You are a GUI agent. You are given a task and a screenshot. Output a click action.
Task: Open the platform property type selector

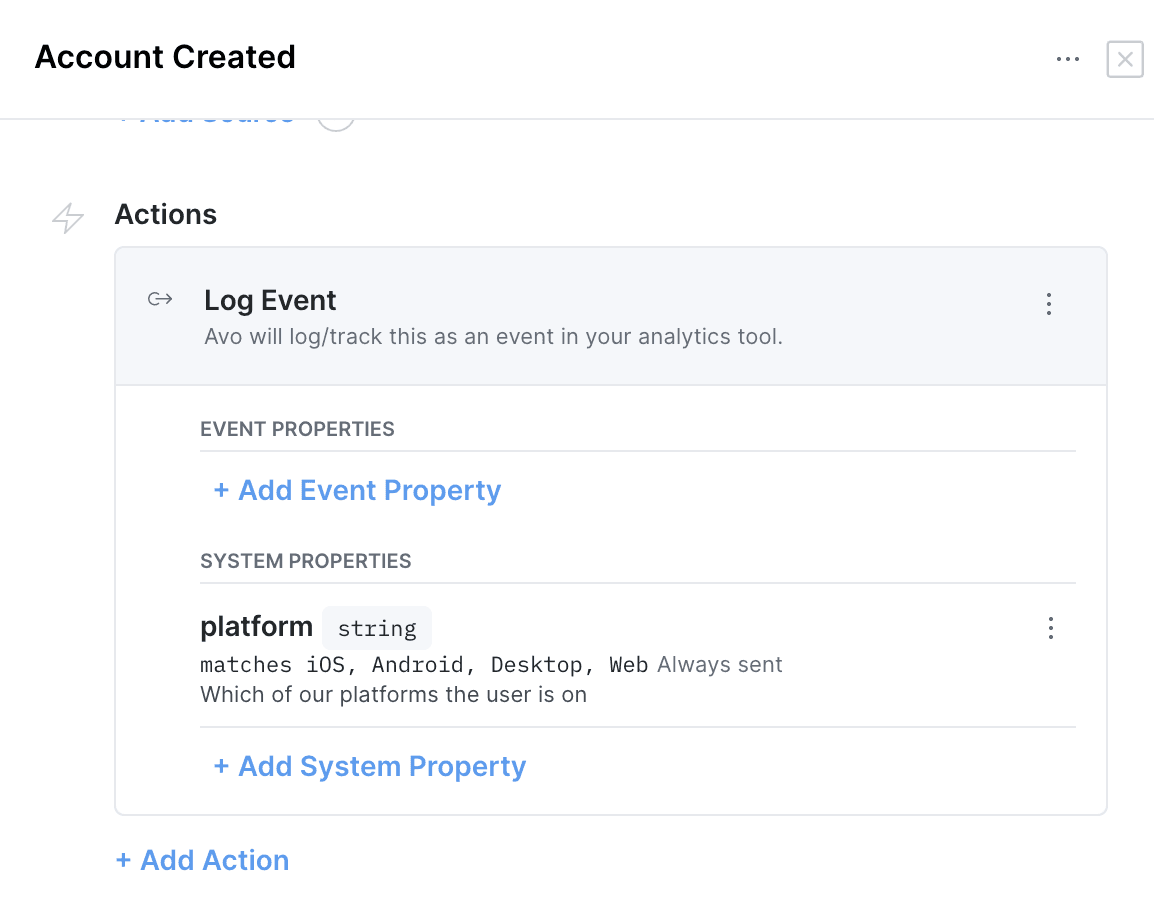(x=376, y=628)
